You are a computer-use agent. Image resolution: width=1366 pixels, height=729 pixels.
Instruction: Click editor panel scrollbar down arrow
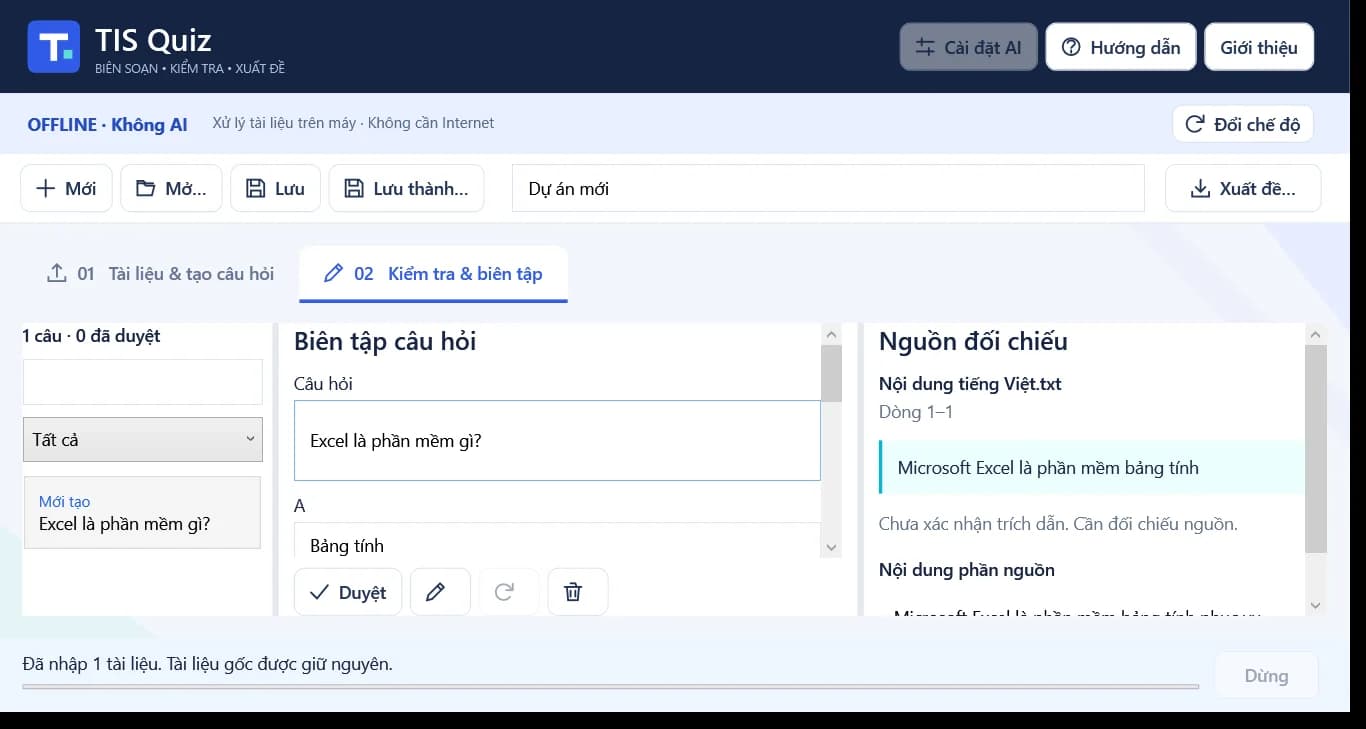(831, 547)
